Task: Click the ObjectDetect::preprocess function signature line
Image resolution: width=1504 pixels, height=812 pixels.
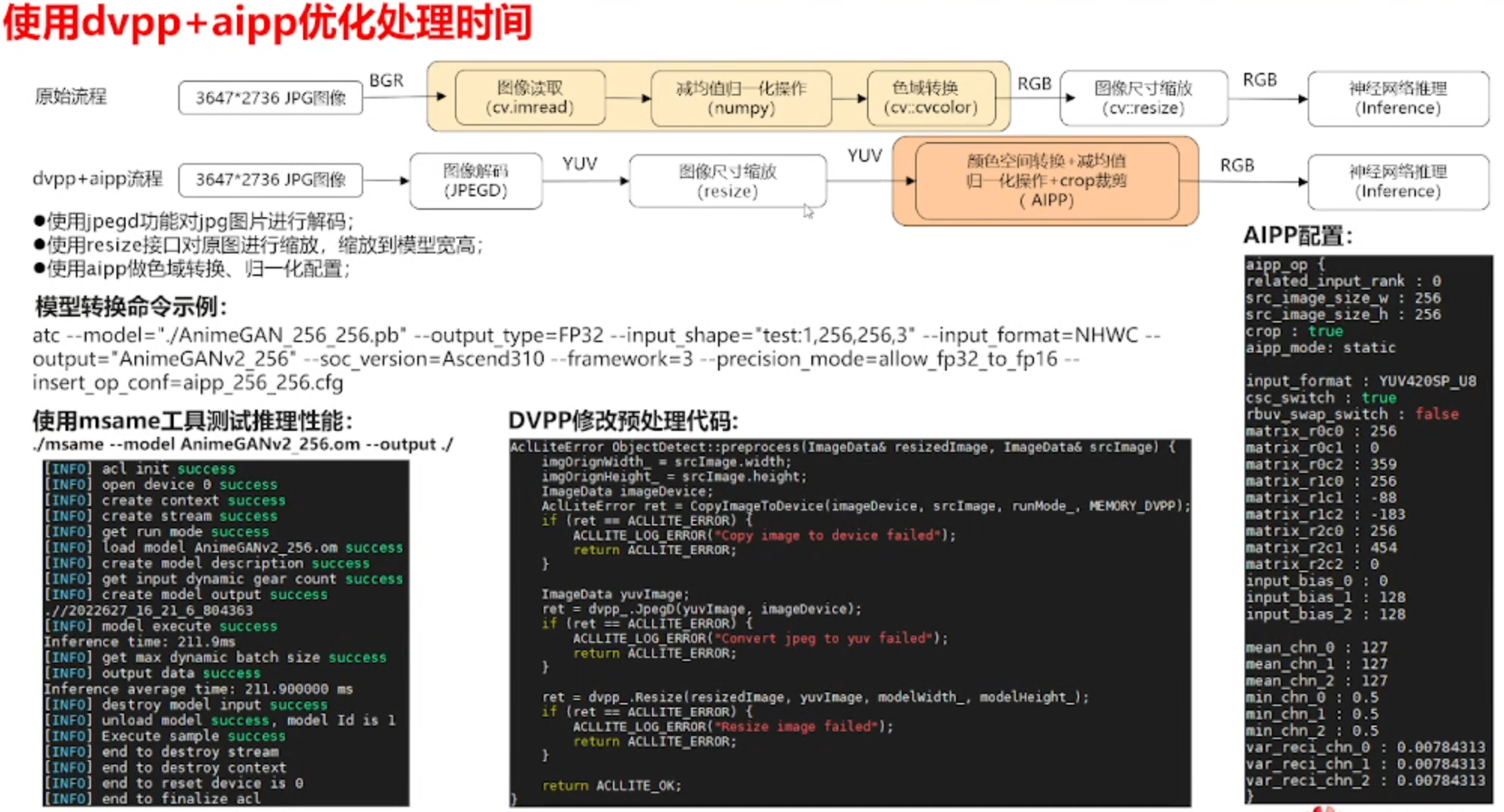Action: [x=843, y=447]
